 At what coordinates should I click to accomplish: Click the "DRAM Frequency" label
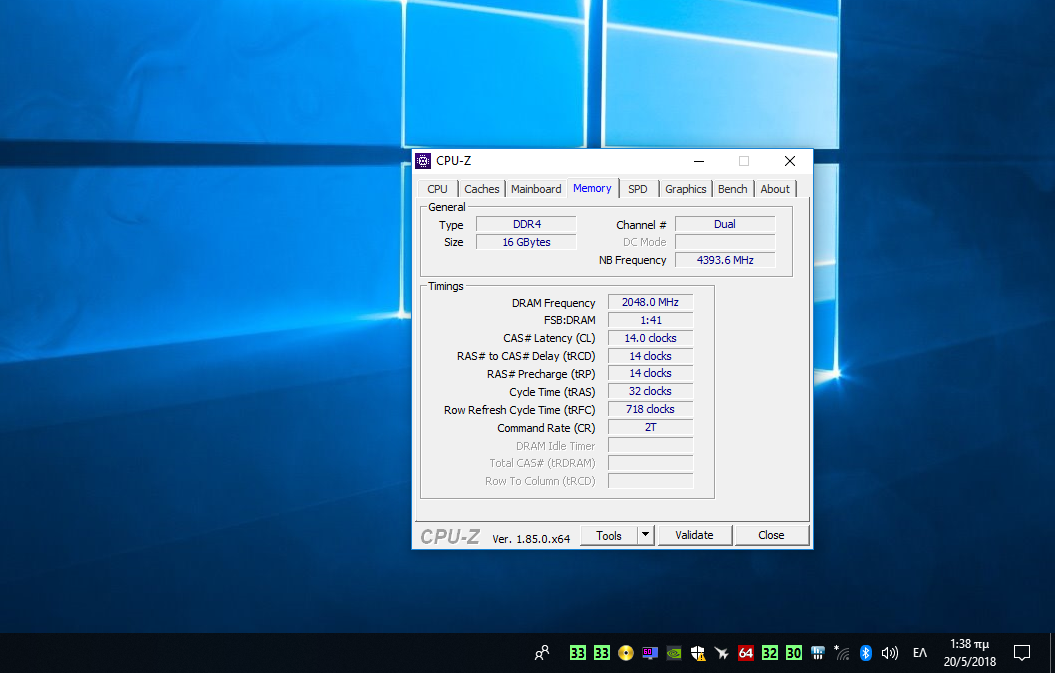[x=554, y=303]
